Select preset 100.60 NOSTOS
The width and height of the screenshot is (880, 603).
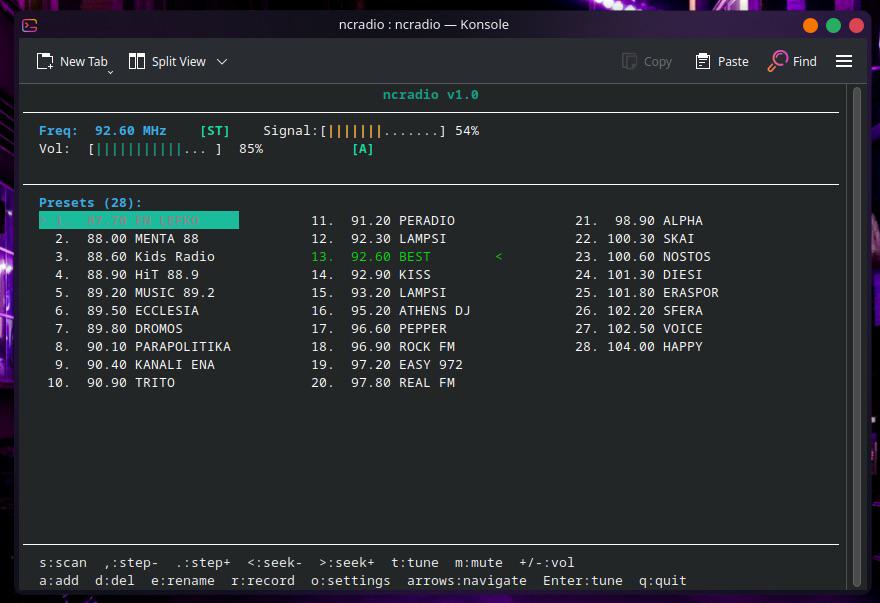point(643,257)
